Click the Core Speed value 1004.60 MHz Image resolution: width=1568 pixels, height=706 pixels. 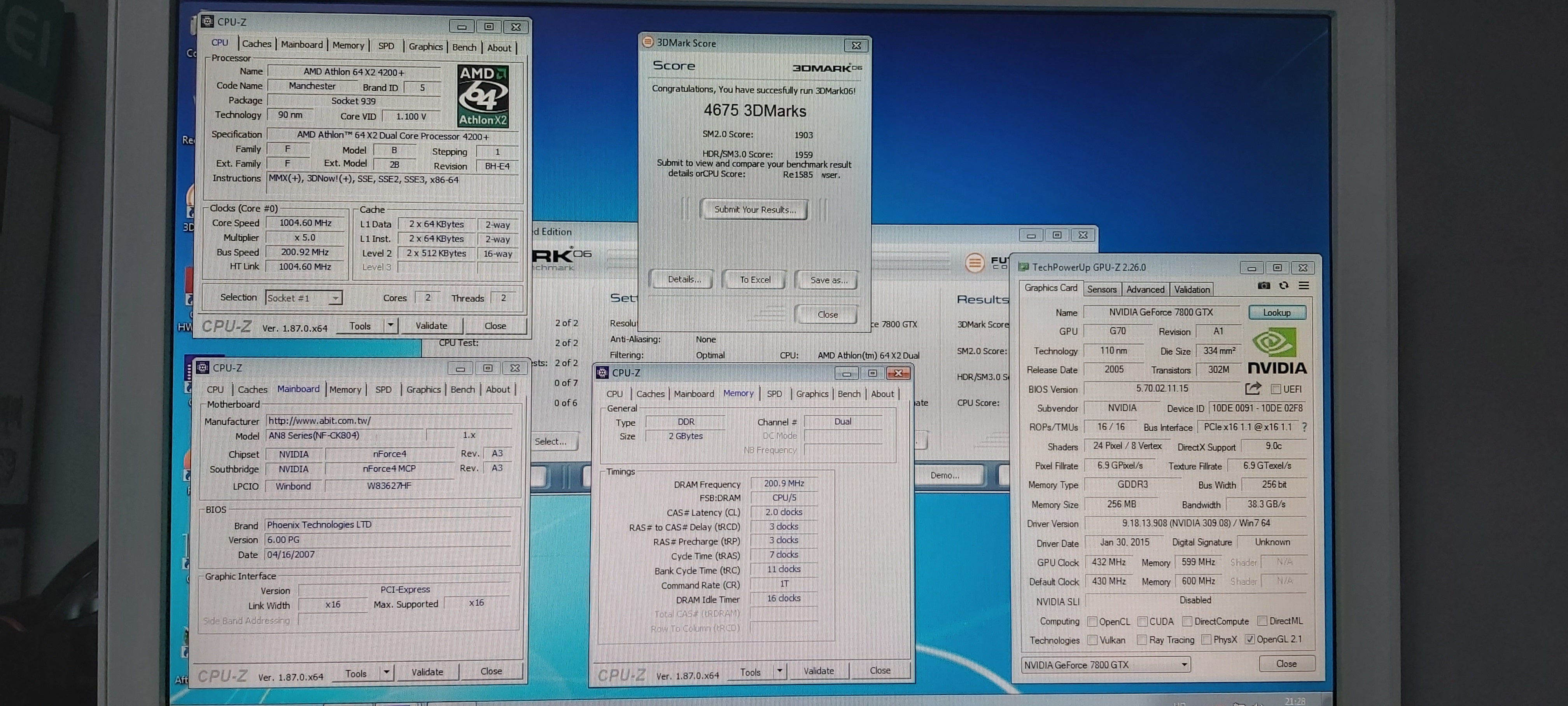[x=305, y=223]
